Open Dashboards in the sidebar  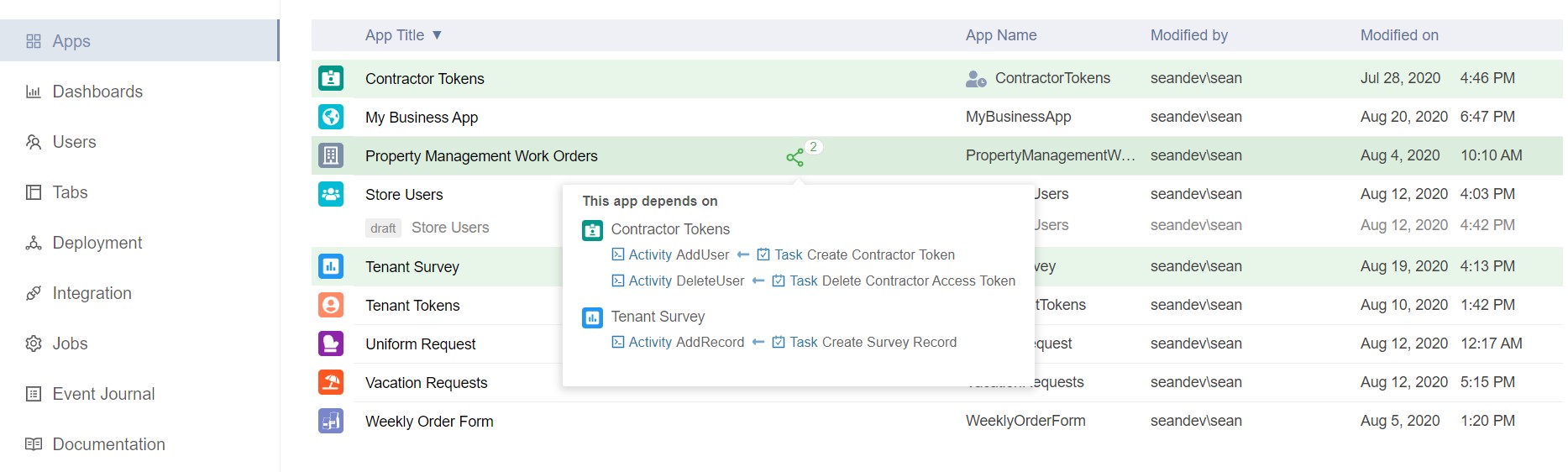click(97, 92)
